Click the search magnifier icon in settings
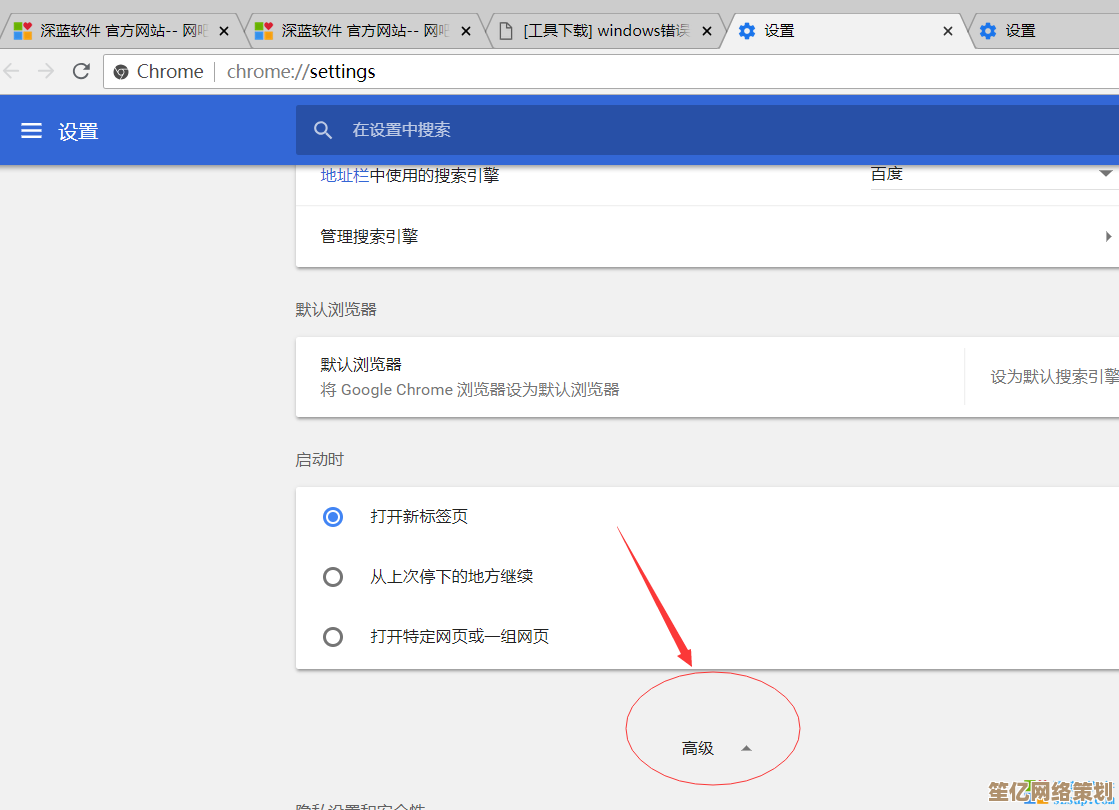 click(323, 130)
